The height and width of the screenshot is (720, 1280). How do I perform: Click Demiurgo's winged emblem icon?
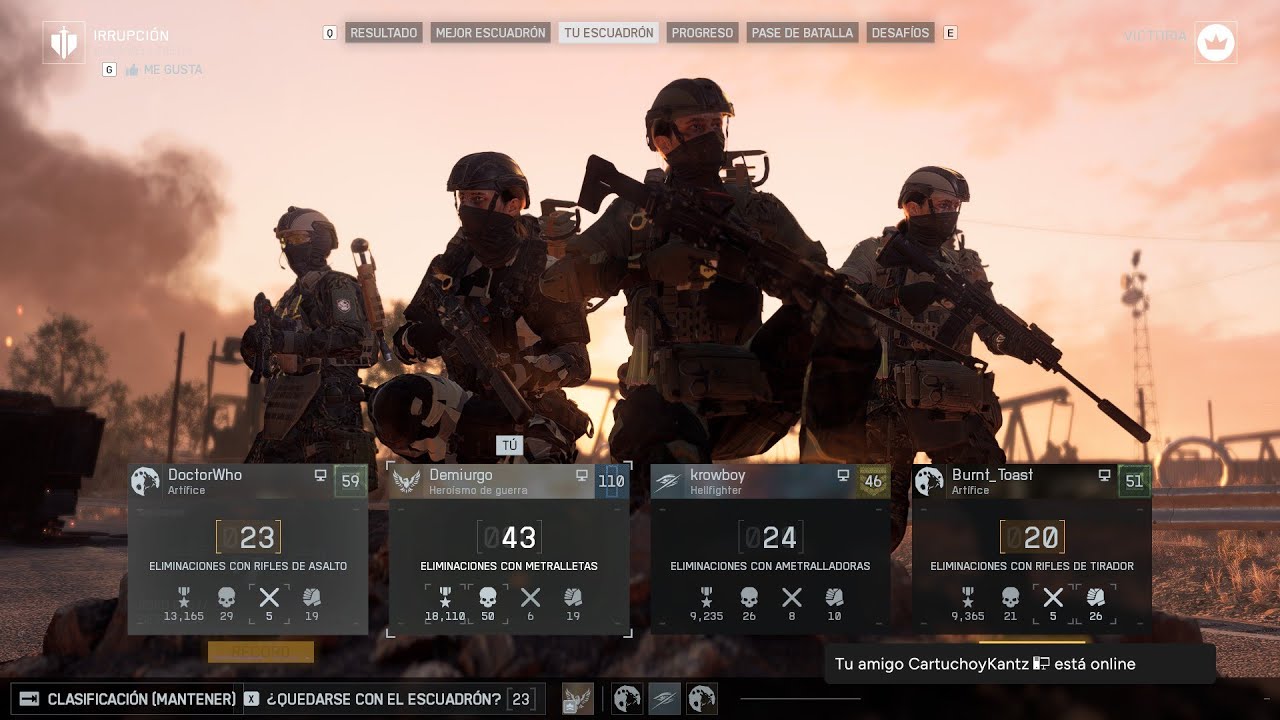pos(407,481)
